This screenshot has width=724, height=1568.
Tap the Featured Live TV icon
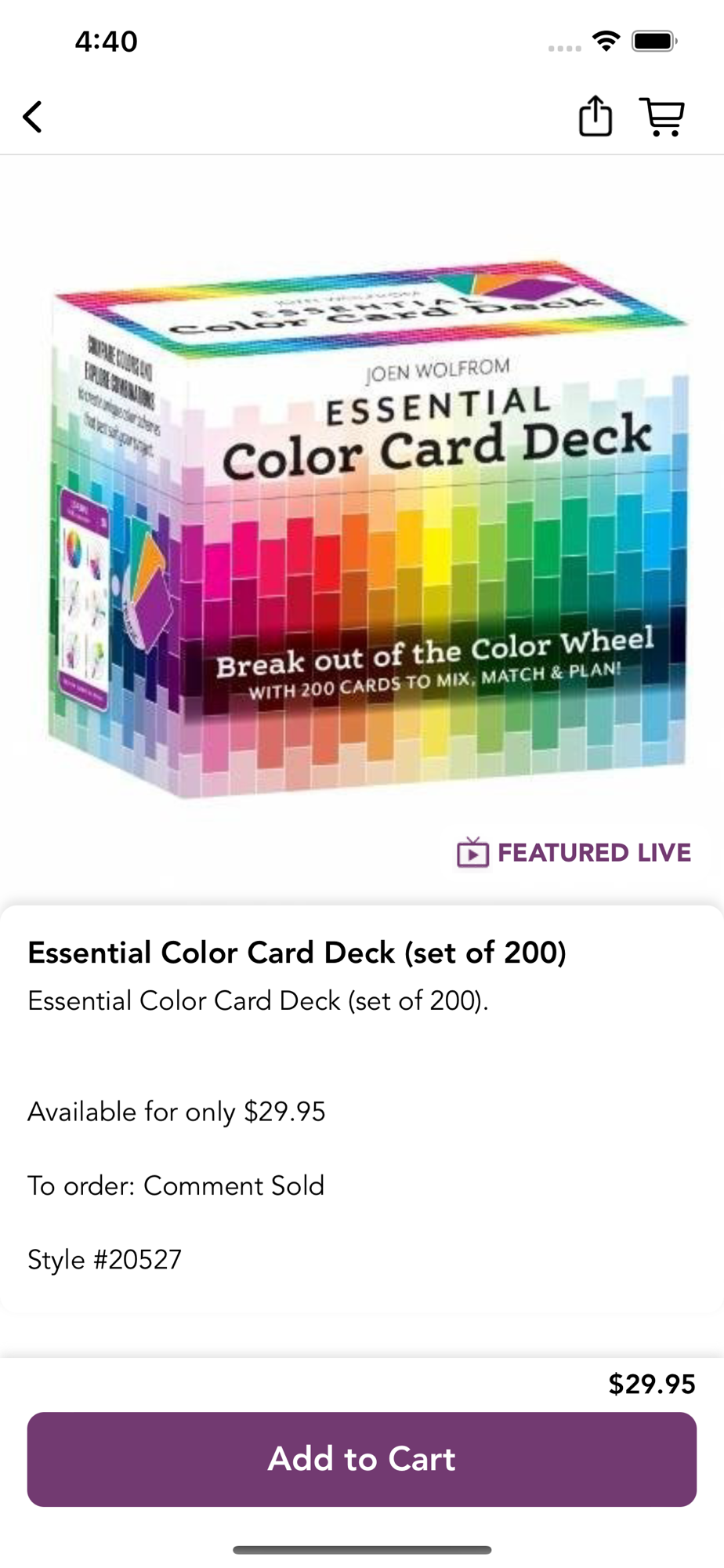pyautogui.click(x=472, y=852)
